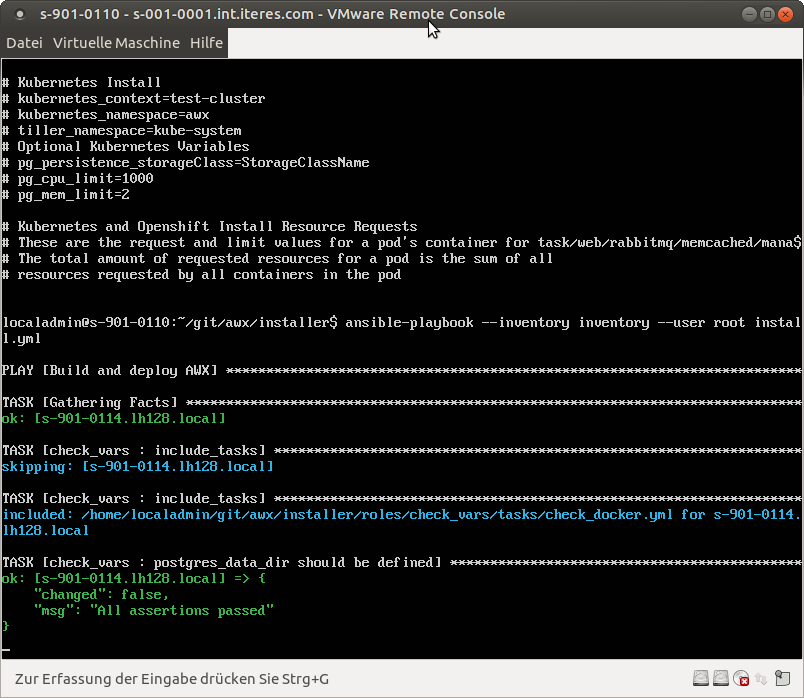Click the 'pg_mem_limit=2' line
804x698 pixels.
[x=66, y=194]
